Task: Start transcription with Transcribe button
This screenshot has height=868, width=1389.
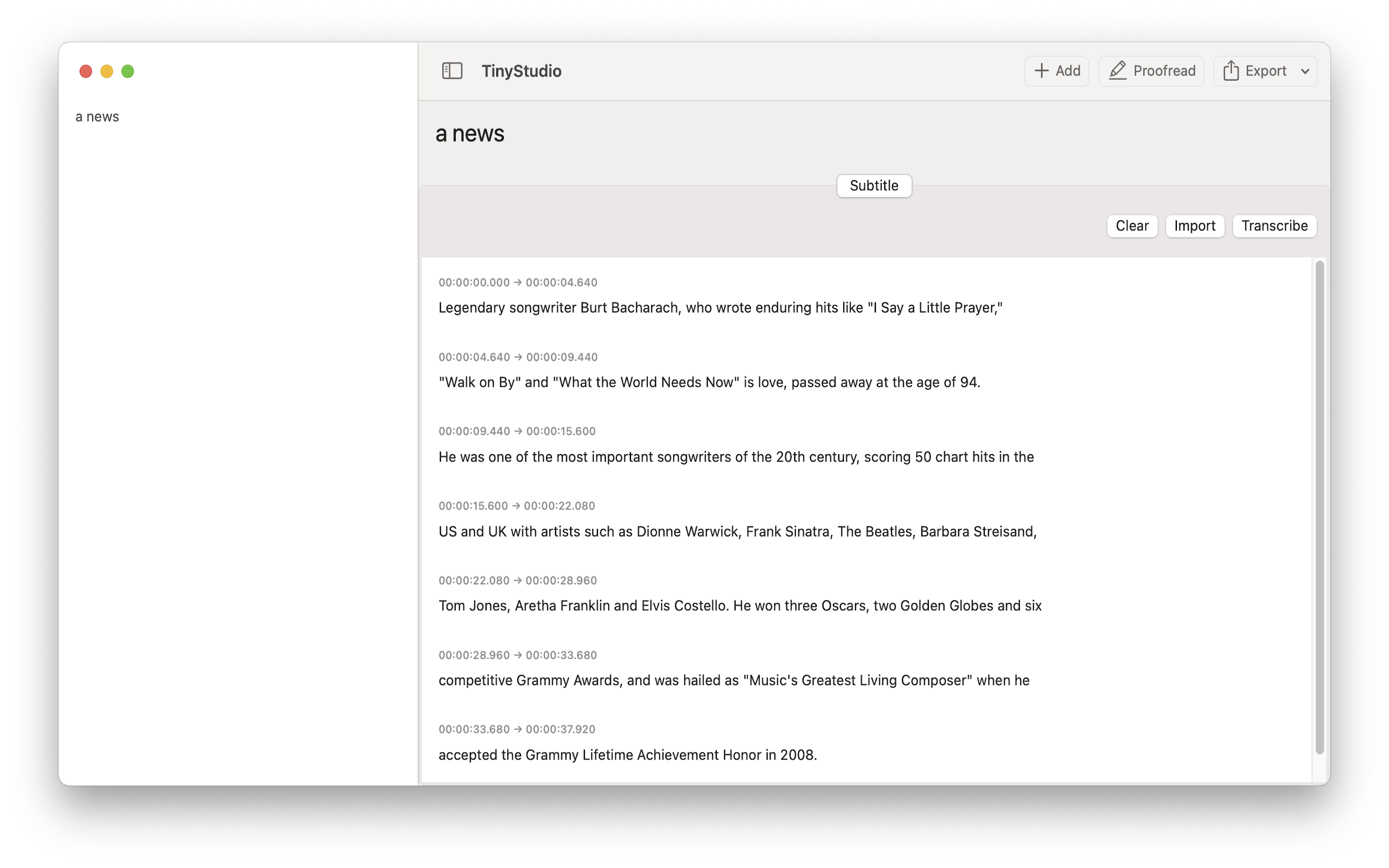Action: tap(1273, 226)
